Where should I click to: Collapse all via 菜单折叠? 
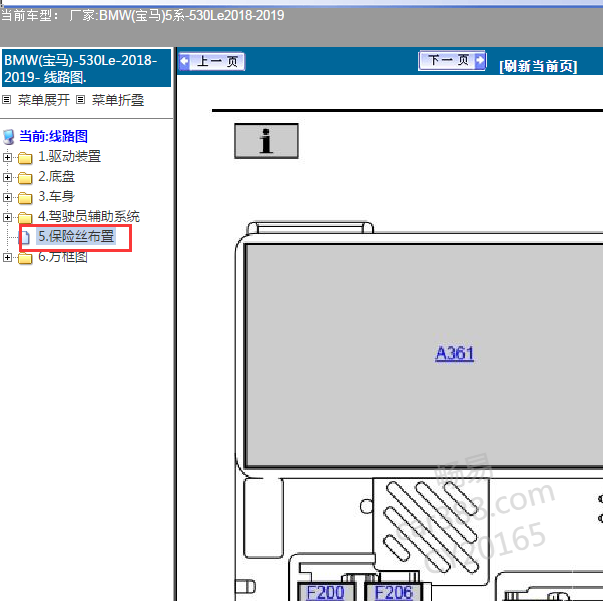coord(118,100)
